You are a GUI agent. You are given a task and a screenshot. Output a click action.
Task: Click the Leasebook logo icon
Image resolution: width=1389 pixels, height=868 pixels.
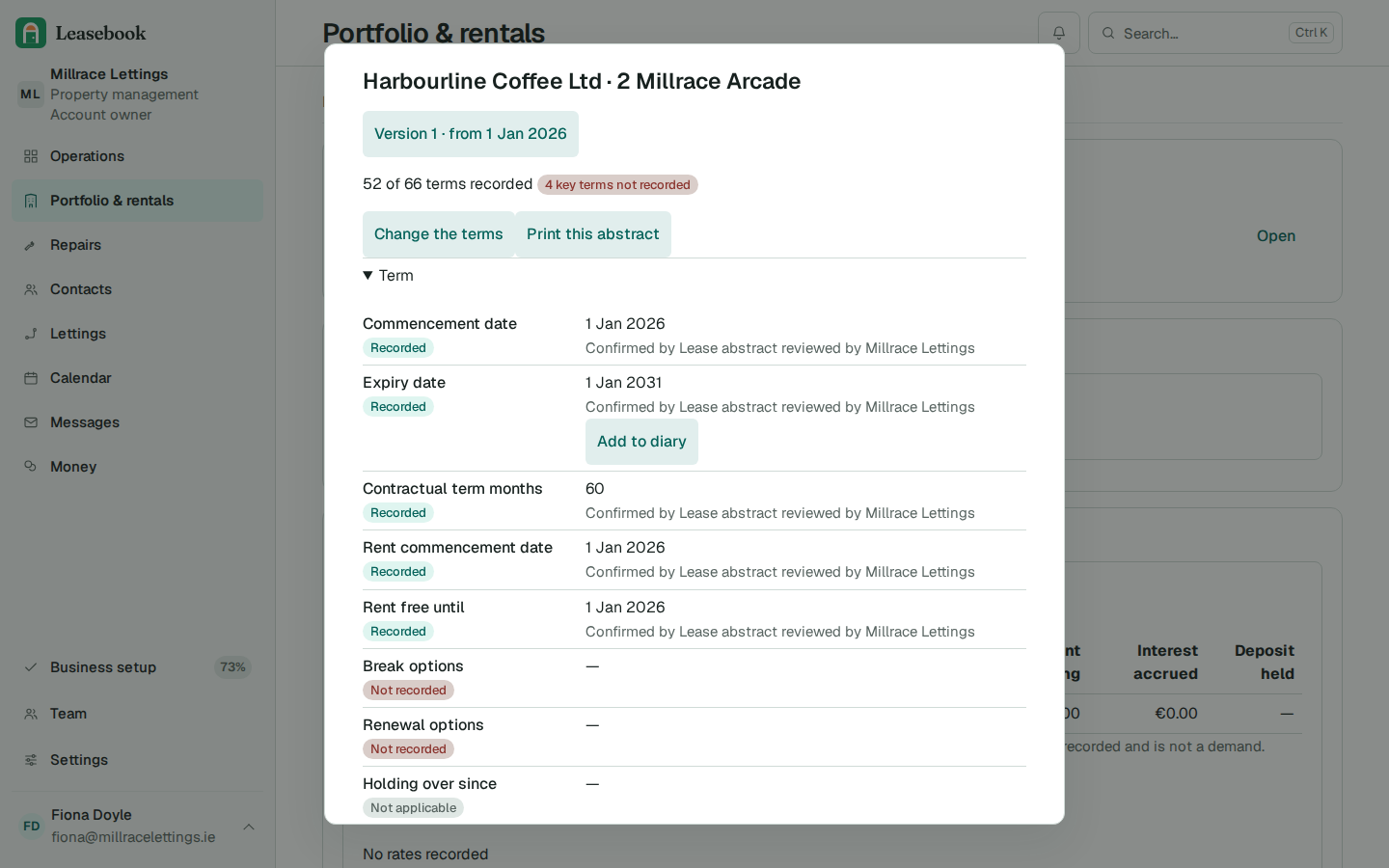[x=31, y=33]
